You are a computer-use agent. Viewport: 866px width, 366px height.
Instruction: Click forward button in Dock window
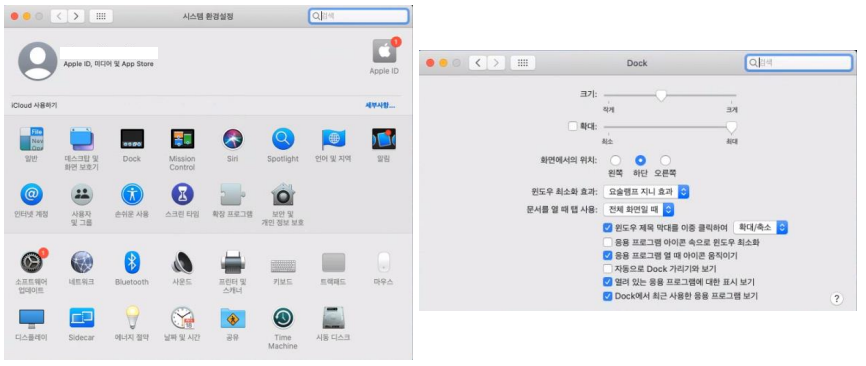(x=497, y=63)
